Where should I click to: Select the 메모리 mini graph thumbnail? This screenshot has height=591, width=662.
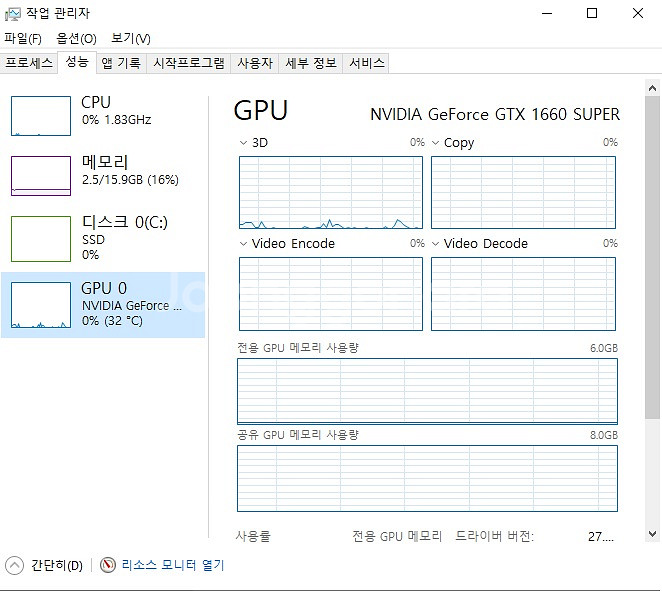click(41, 176)
